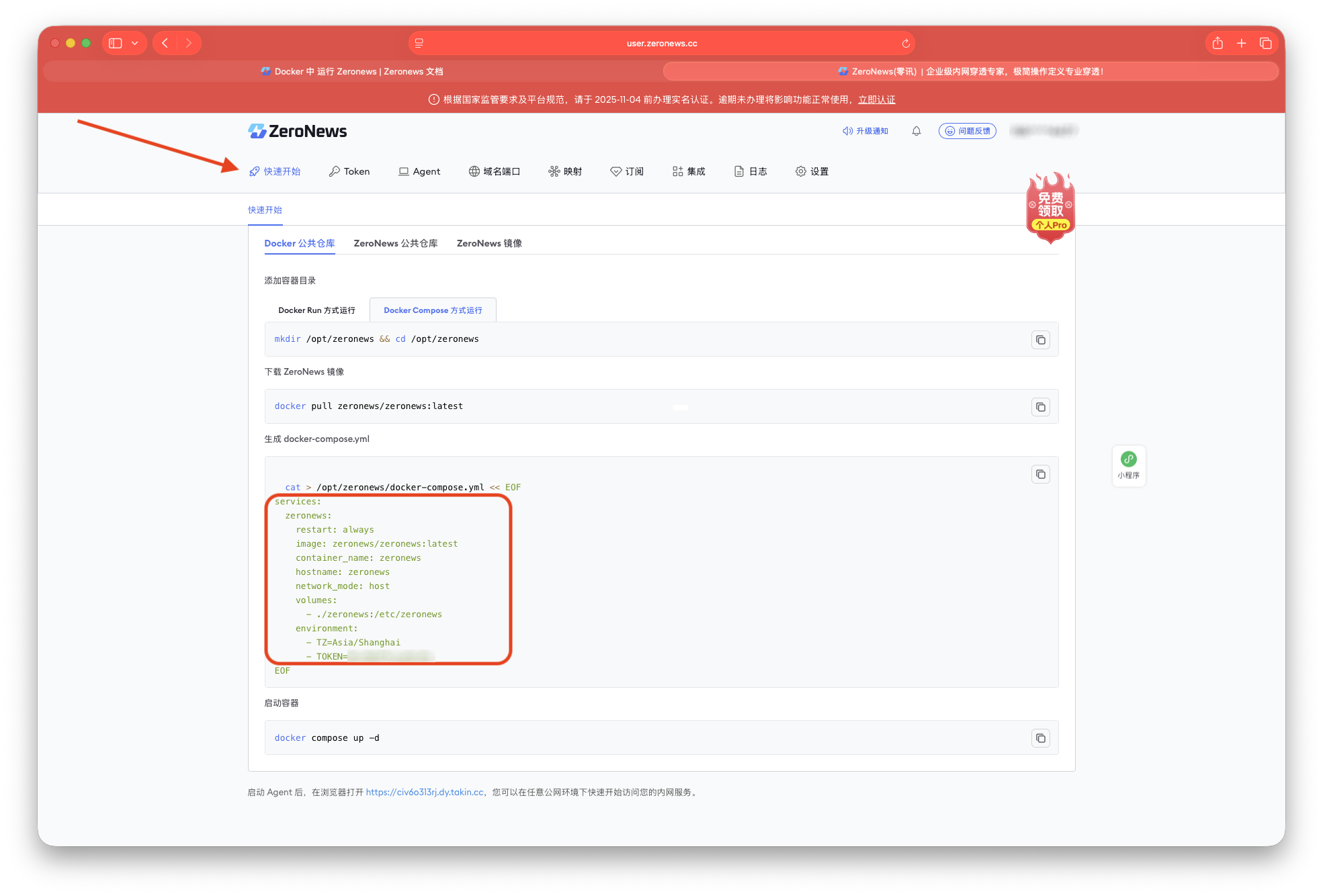This screenshot has height=896, width=1323.
Task: Open the civ6o313rj.dy.takin.cc link
Action: [x=424, y=792]
